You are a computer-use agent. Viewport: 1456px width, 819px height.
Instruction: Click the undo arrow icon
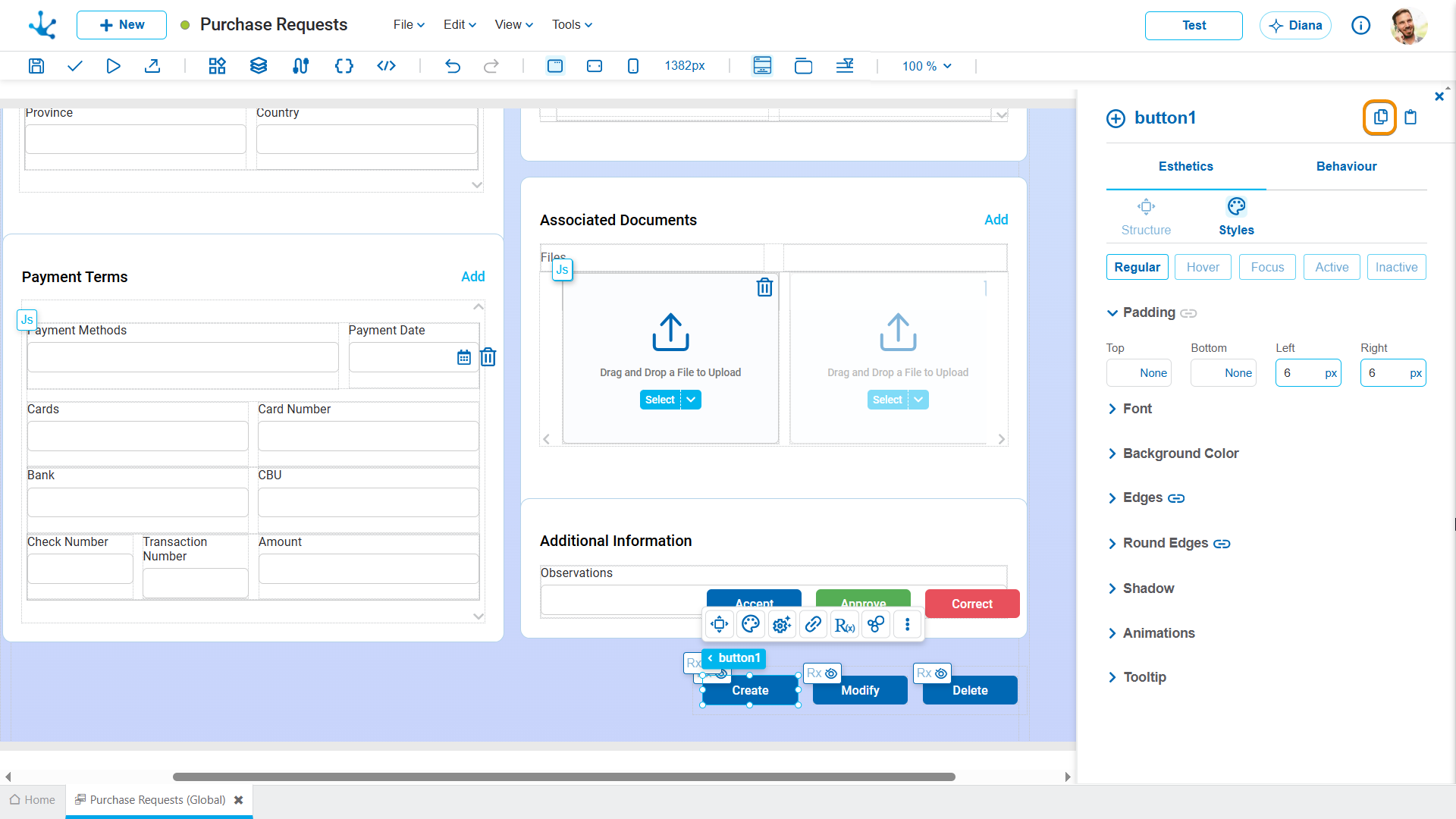coord(453,66)
